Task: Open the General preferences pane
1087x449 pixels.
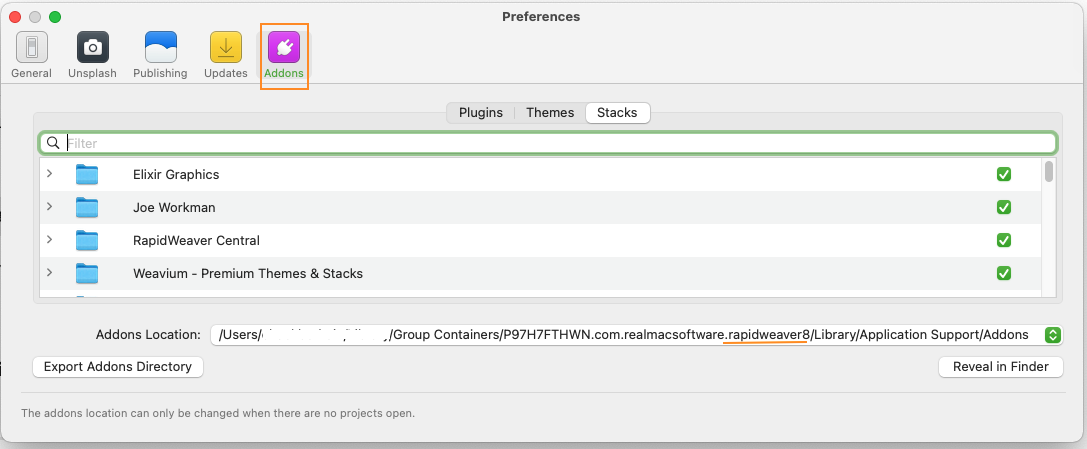Action: (31, 48)
